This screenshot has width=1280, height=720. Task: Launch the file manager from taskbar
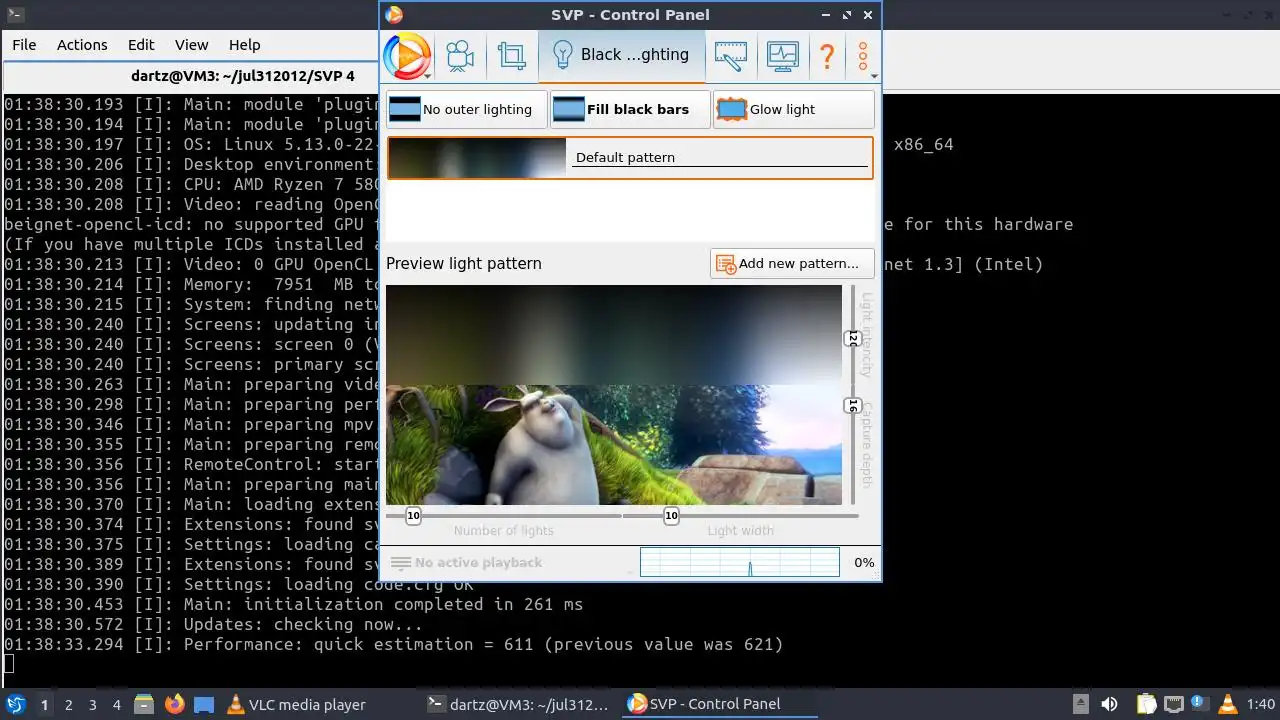tap(143, 704)
